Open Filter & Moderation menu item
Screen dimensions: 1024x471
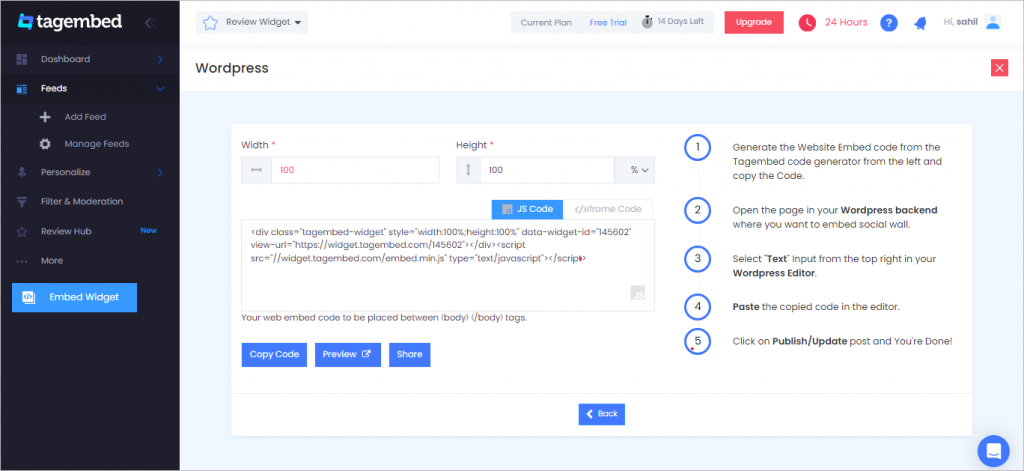[82, 202]
